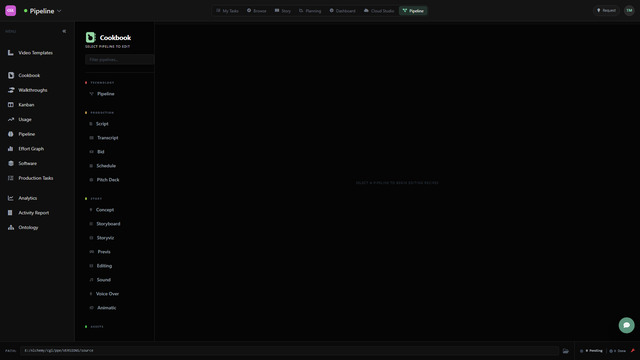Focus the Filter pipelines search field
Image resolution: width=640 pixels, height=360 pixels.
pyautogui.click(x=120, y=60)
